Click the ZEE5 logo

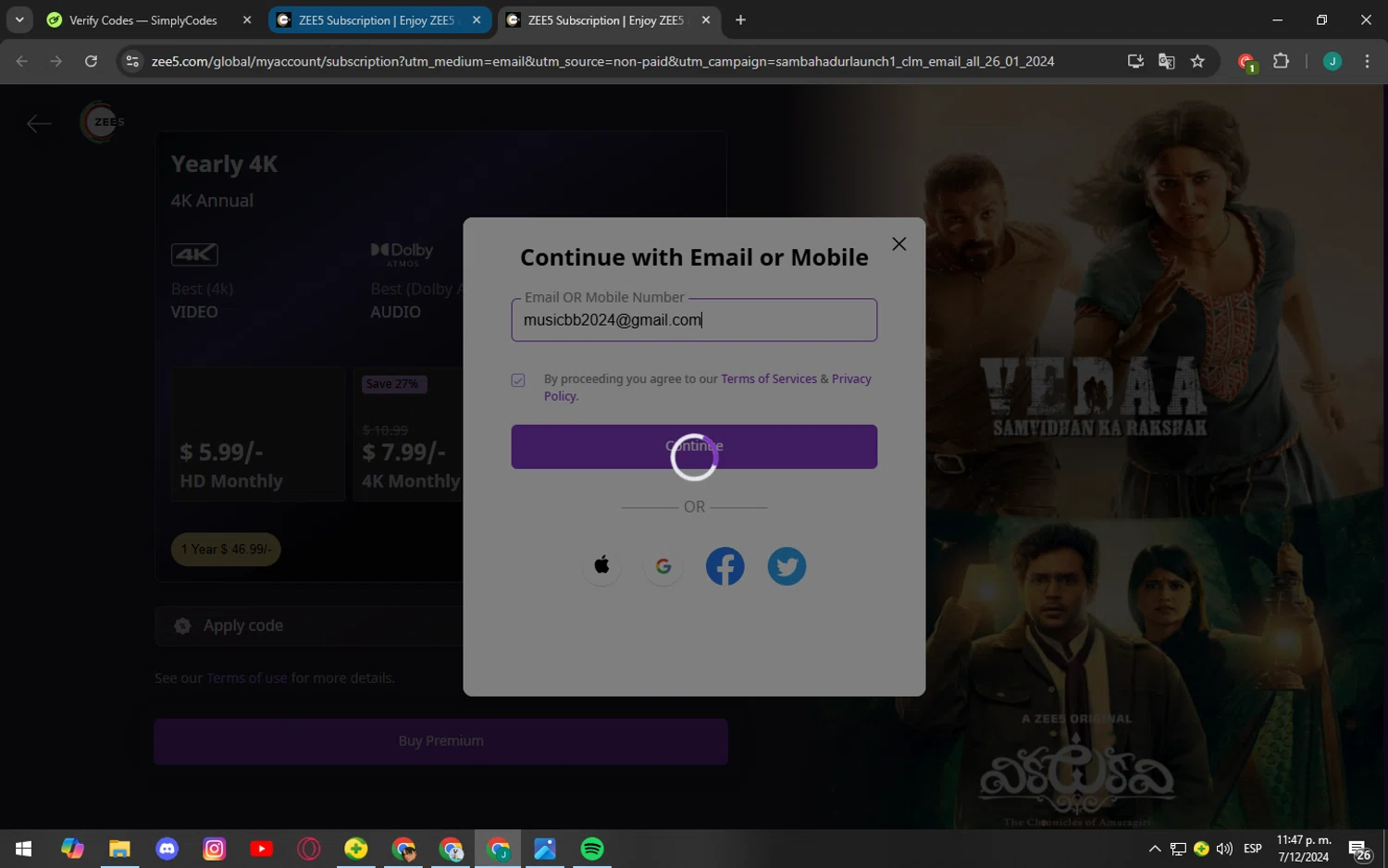click(102, 122)
